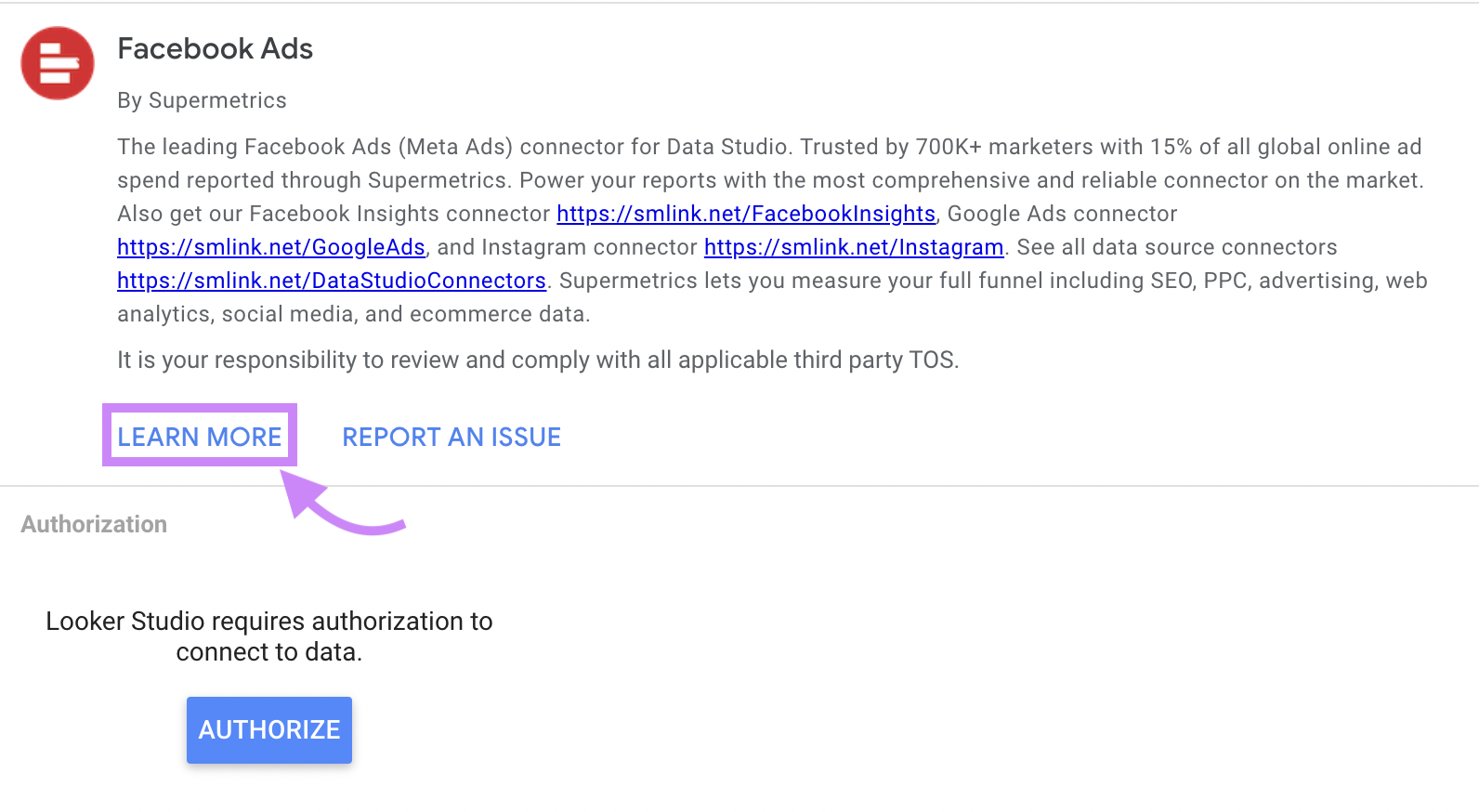Visit the DataStudioConnectors link

pyautogui.click(x=331, y=281)
